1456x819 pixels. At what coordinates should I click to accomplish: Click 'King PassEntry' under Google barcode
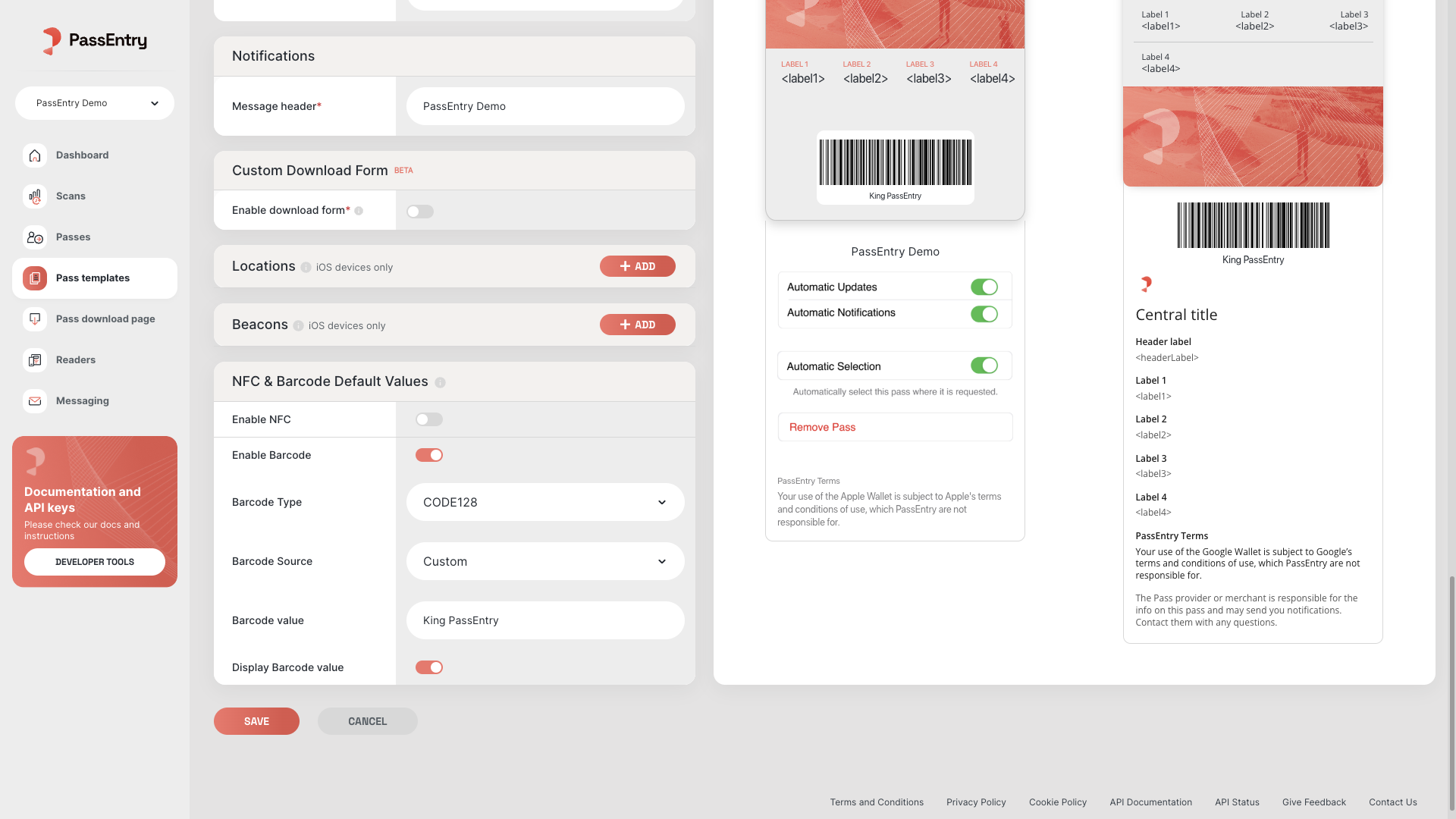click(x=1253, y=260)
